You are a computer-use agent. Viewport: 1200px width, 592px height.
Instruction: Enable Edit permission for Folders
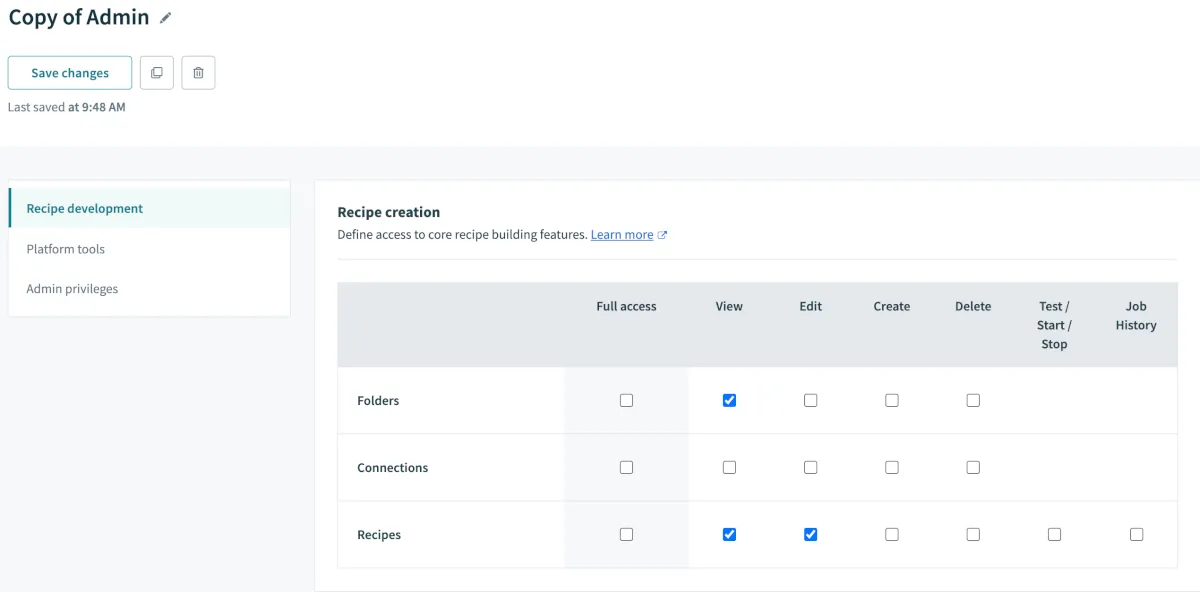coord(810,400)
